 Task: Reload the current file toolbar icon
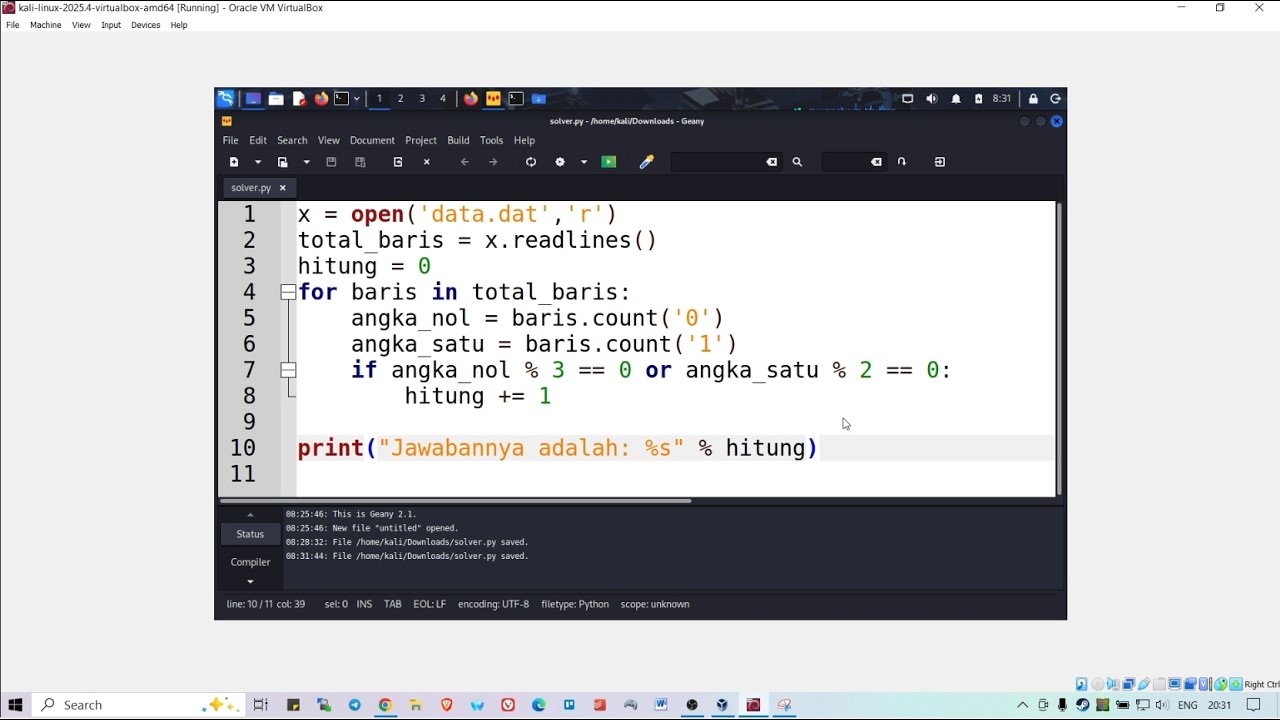pyautogui.click(x=398, y=162)
